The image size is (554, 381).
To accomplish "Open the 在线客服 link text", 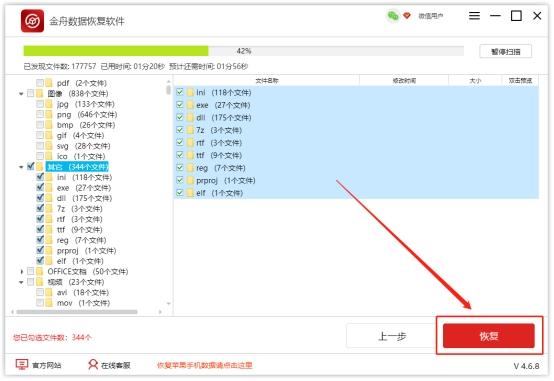I will click(x=116, y=365).
